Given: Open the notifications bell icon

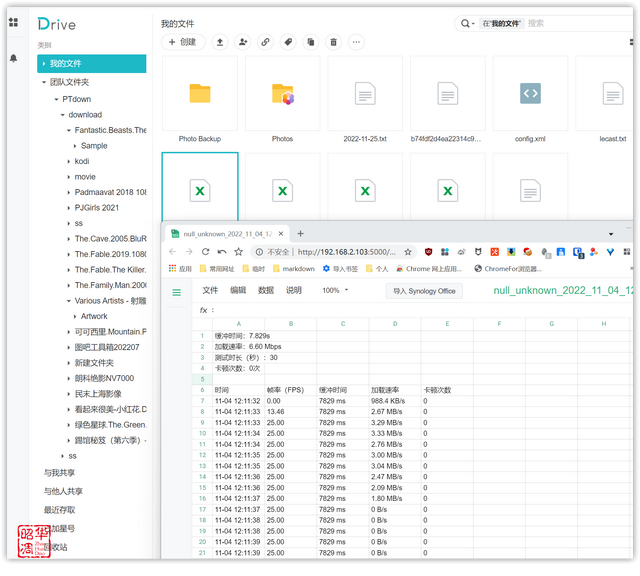Looking at the screenshot, I should (x=13, y=58).
